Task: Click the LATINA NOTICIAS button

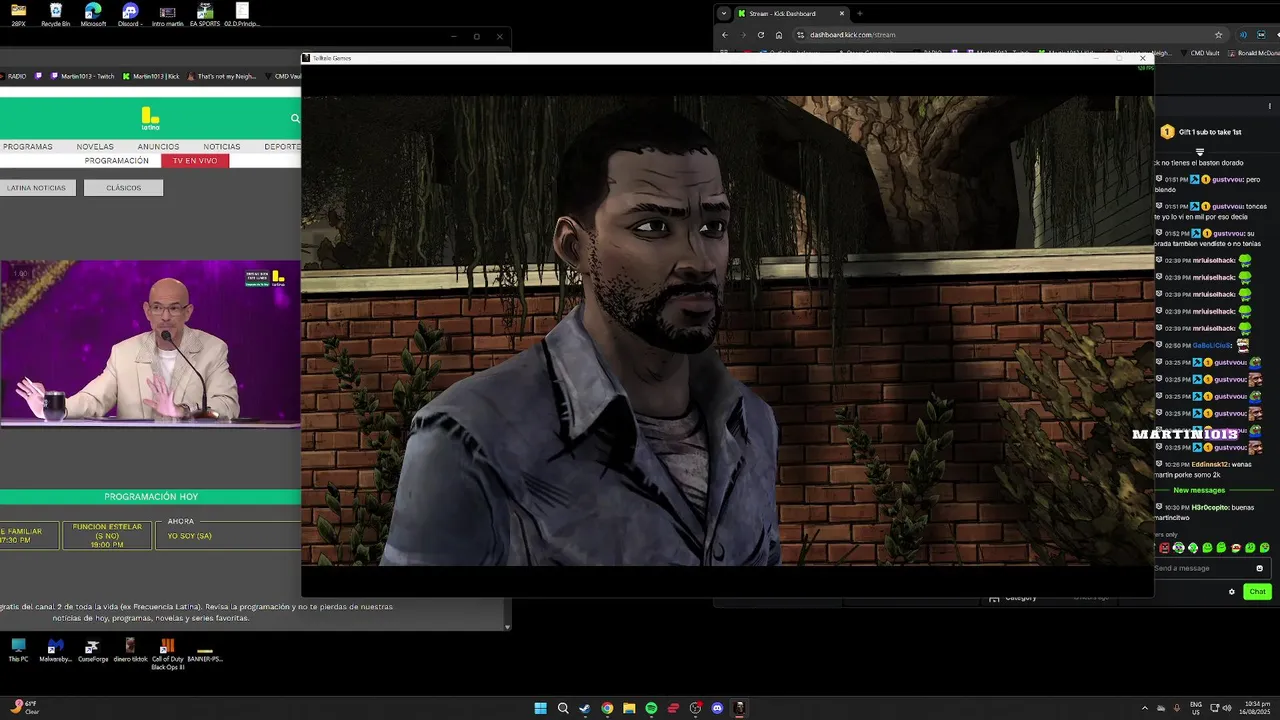Action: point(37,188)
